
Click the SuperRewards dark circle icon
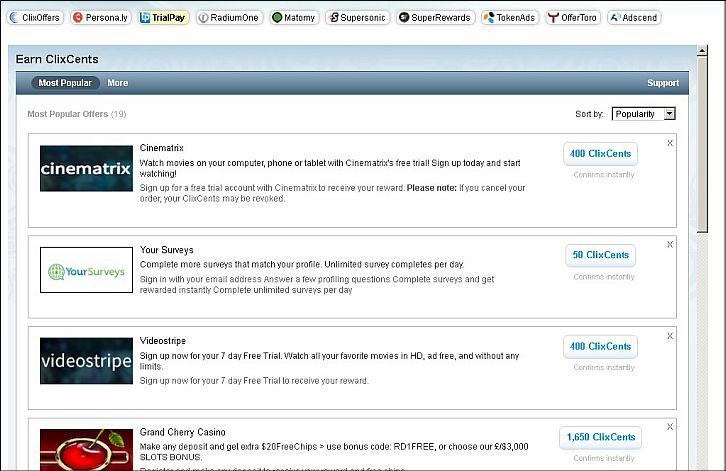pos(404,18)
